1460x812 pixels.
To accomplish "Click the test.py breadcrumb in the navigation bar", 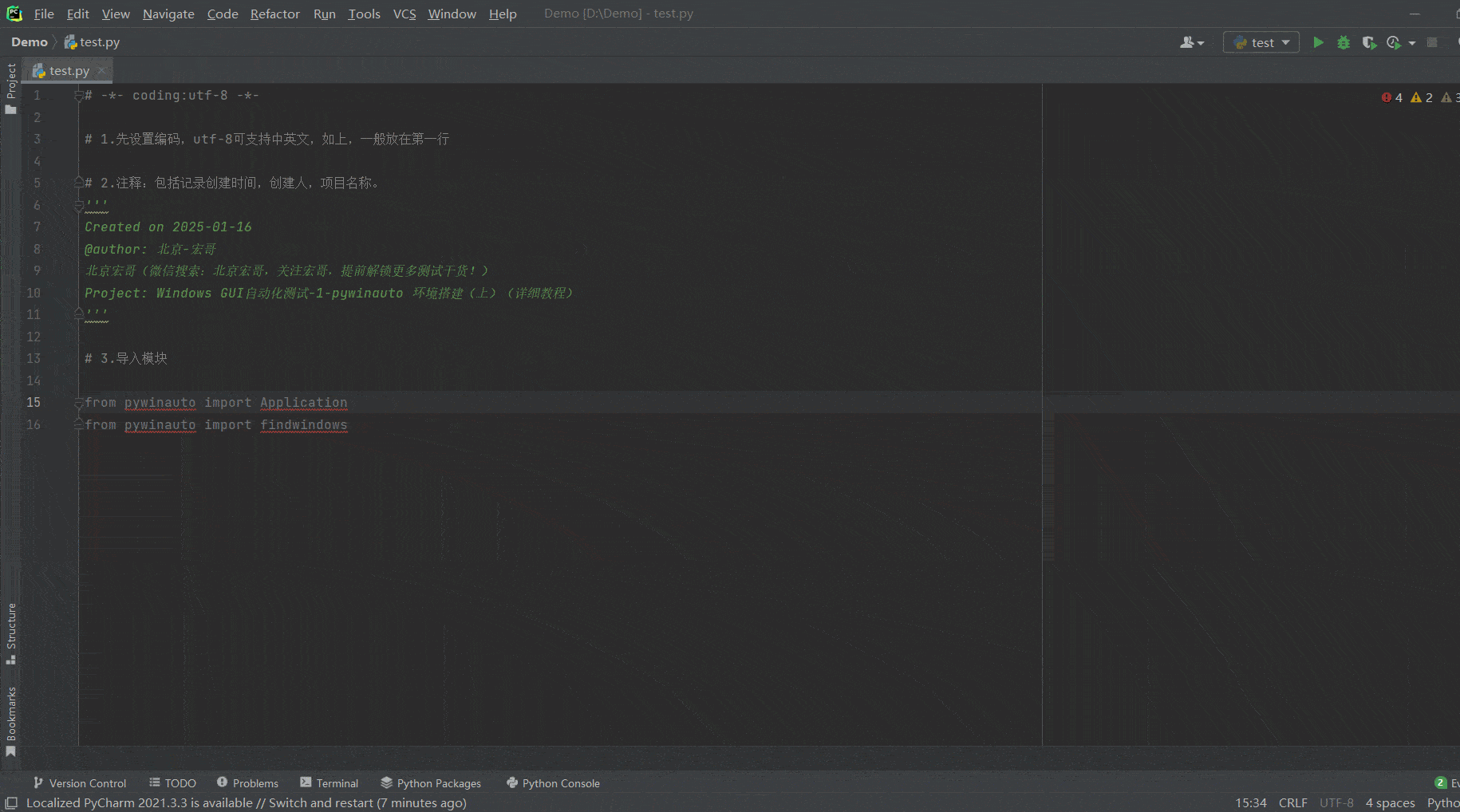I will pos(93,42).
